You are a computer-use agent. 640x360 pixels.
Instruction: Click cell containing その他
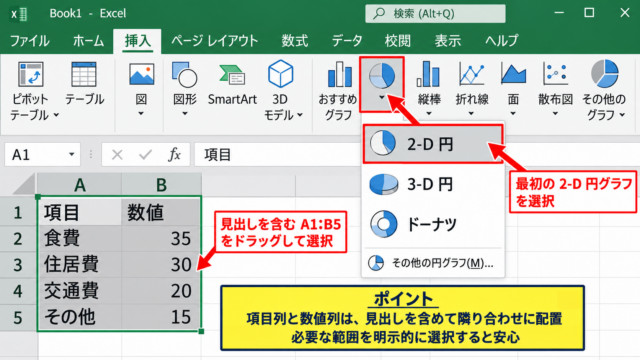80,317
